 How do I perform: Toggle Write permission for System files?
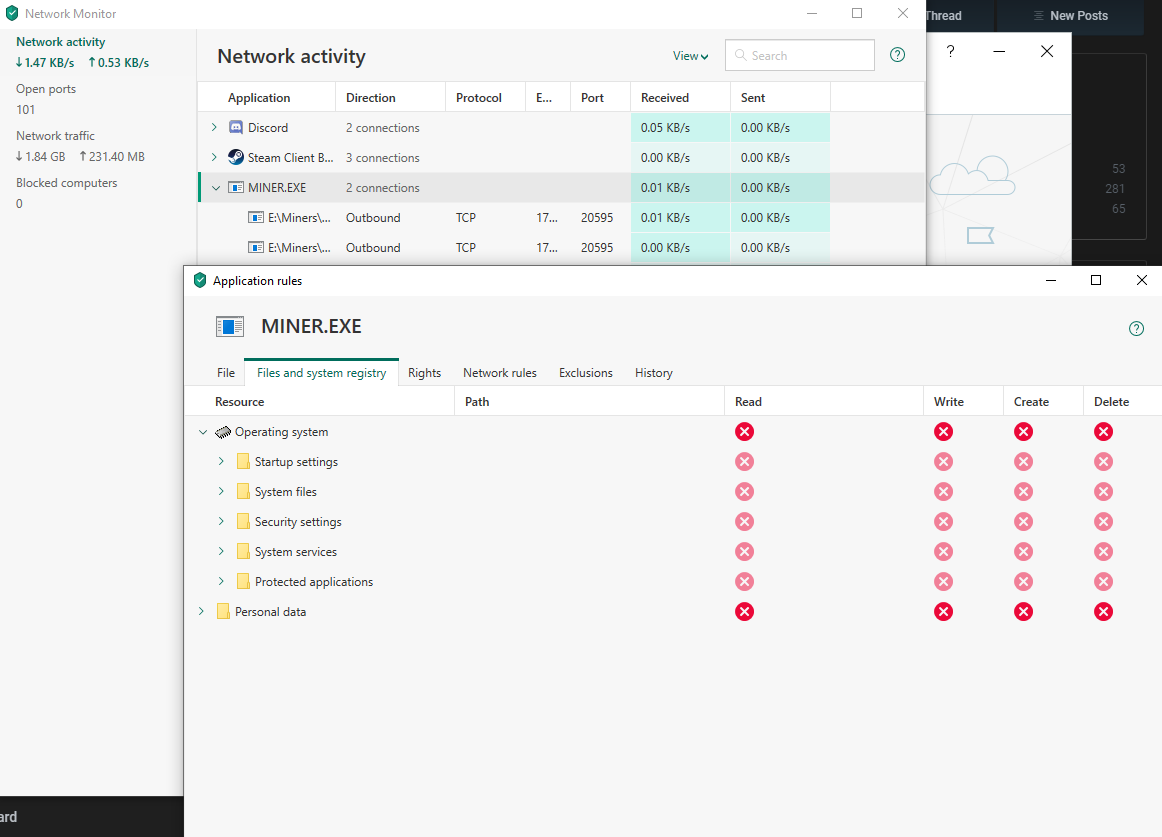coord(943,492)
